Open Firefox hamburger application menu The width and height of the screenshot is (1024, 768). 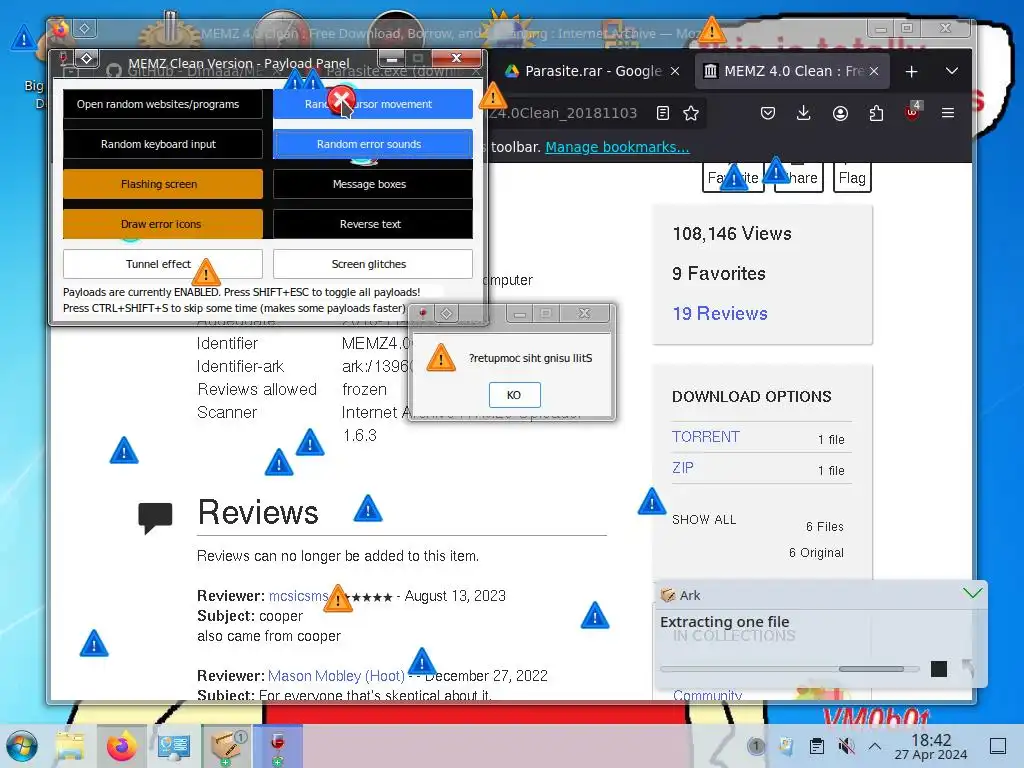[948, 113]
